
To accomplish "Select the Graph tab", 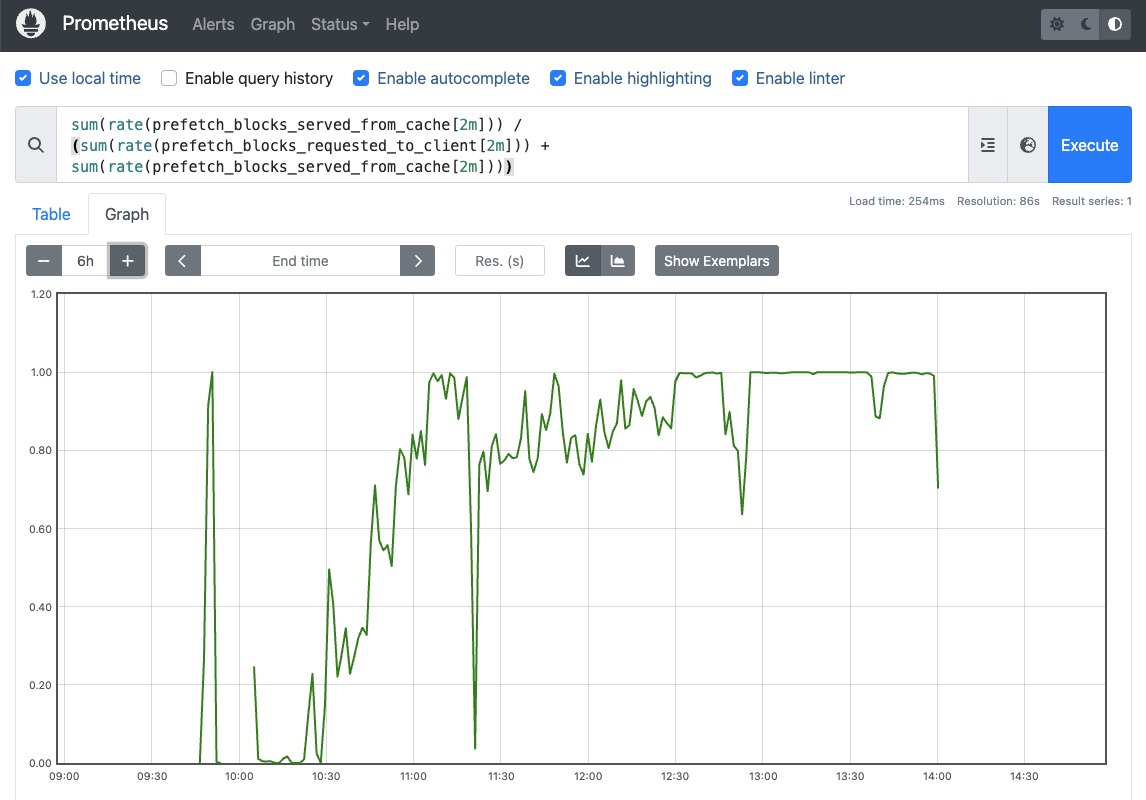I will coord(126,214).
